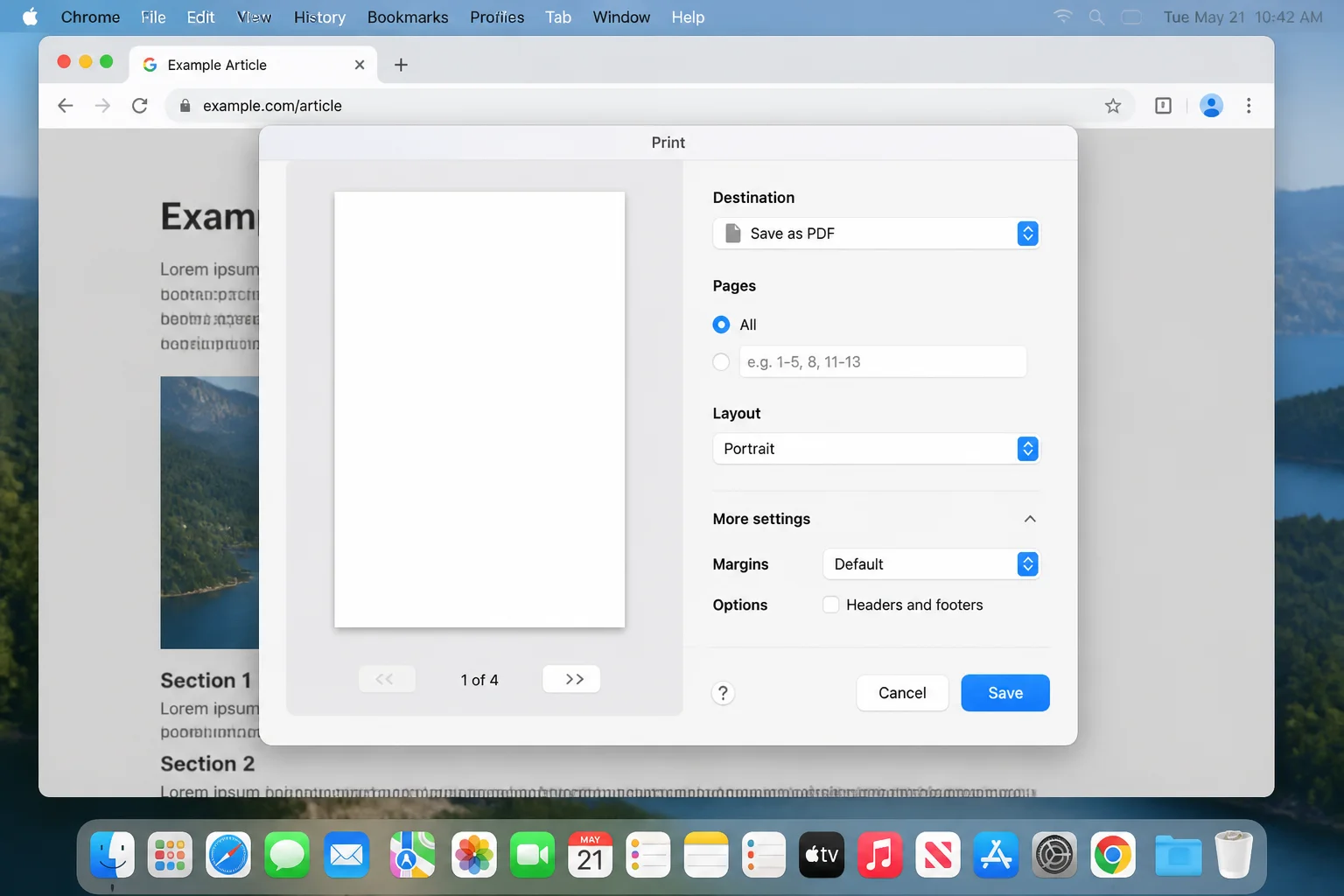Open the Margins Default dropdown
This screenshot has width=1344, height=896.
coord(931,564)
